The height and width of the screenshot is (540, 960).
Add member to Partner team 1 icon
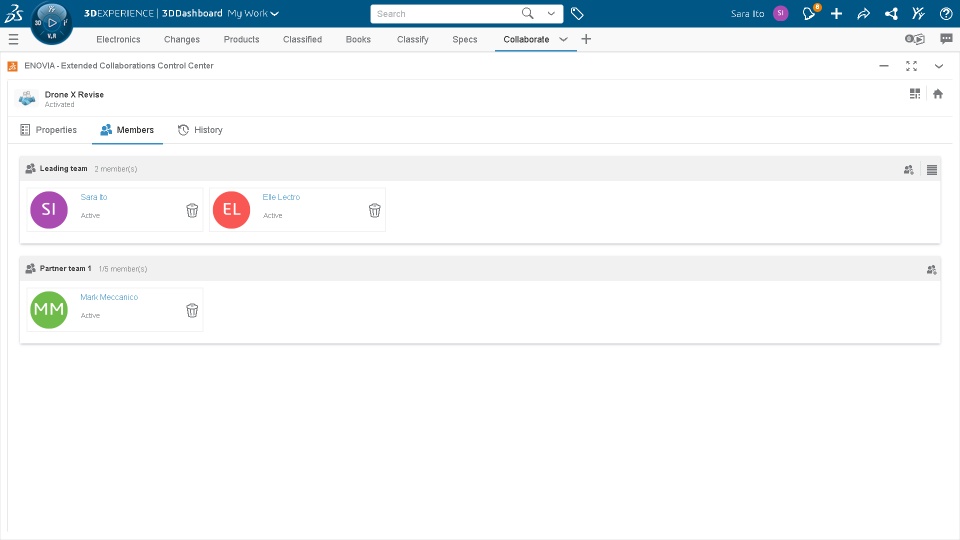(931, 269)
